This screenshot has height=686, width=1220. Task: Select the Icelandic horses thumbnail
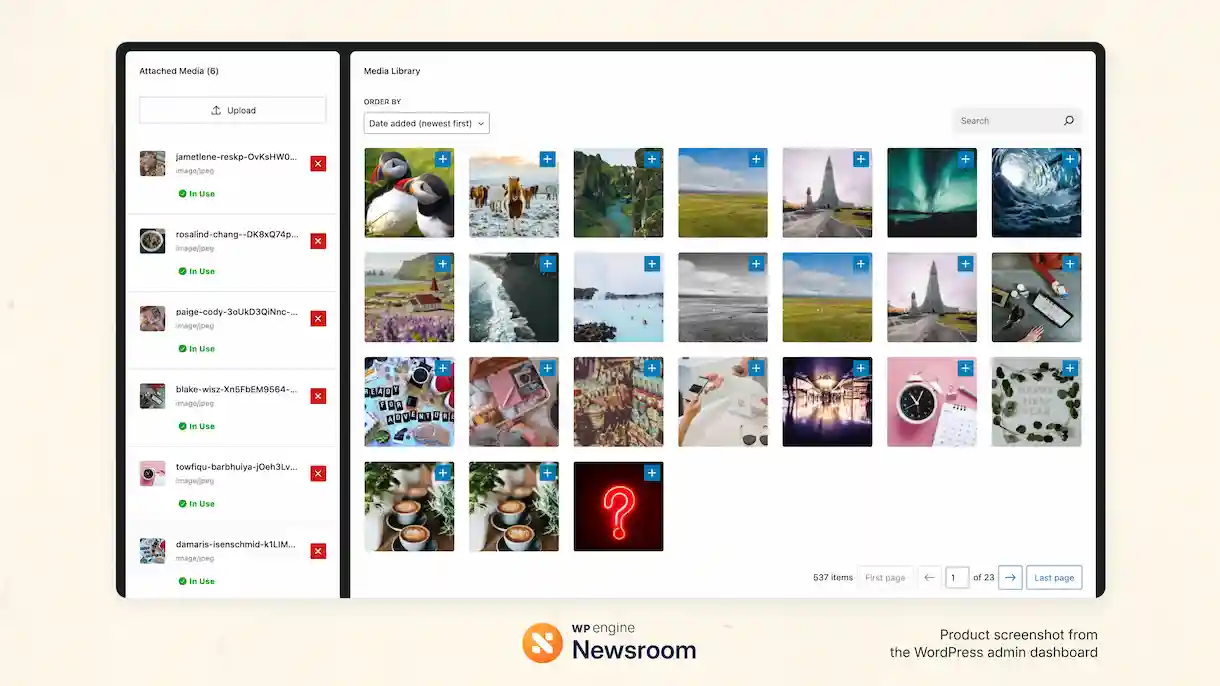(x=513, y=193)
